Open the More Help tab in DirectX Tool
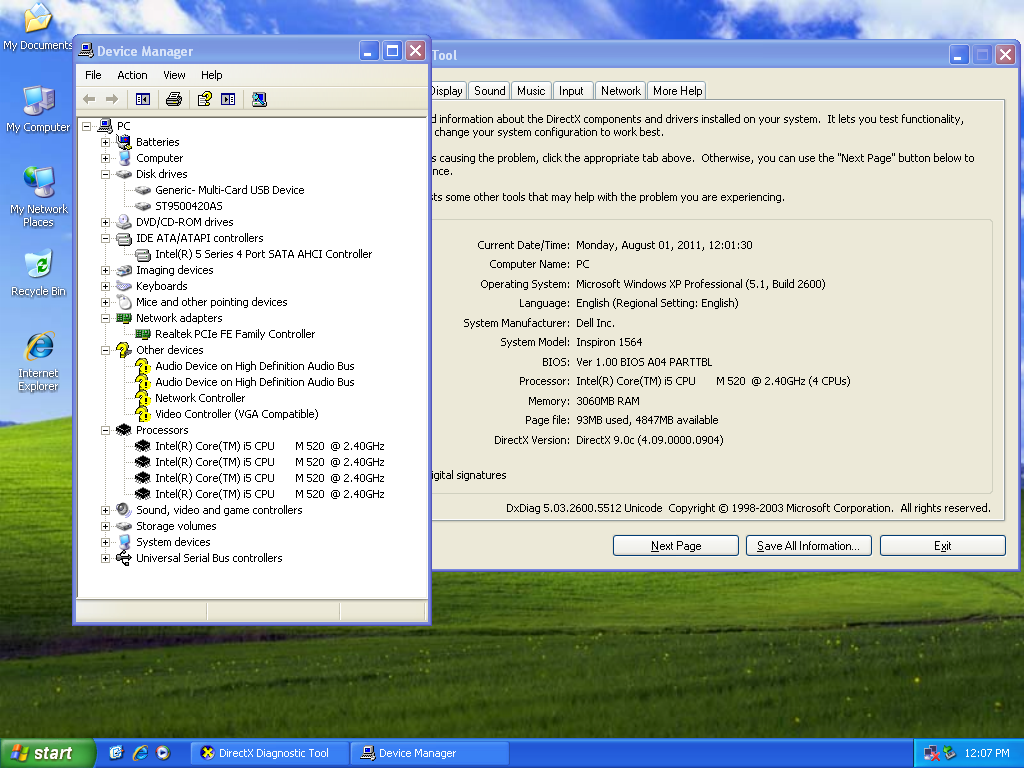This screenshot has width=1024, height=768. (x=677, y=91)
